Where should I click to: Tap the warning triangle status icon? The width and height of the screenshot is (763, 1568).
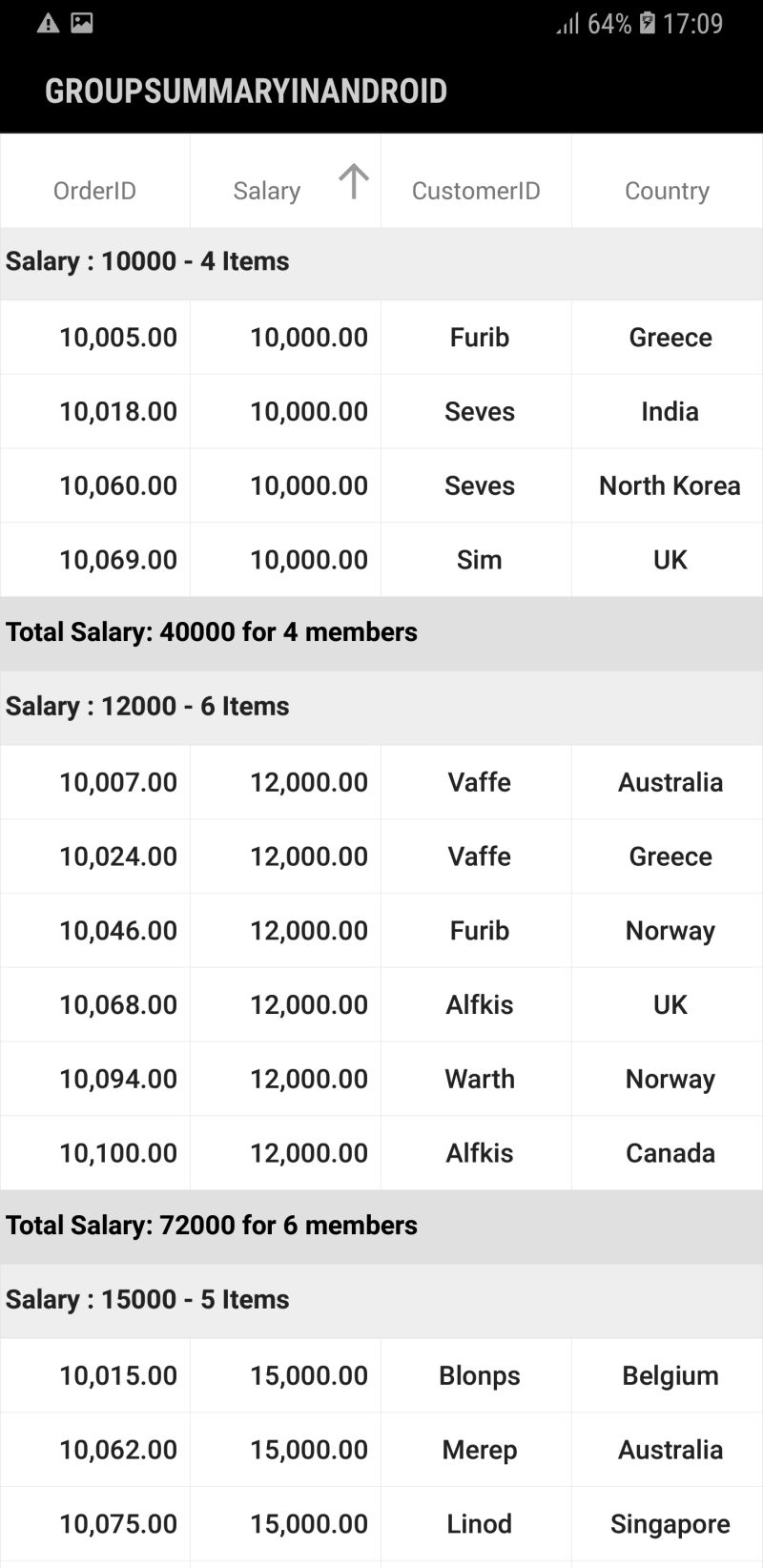48,24
